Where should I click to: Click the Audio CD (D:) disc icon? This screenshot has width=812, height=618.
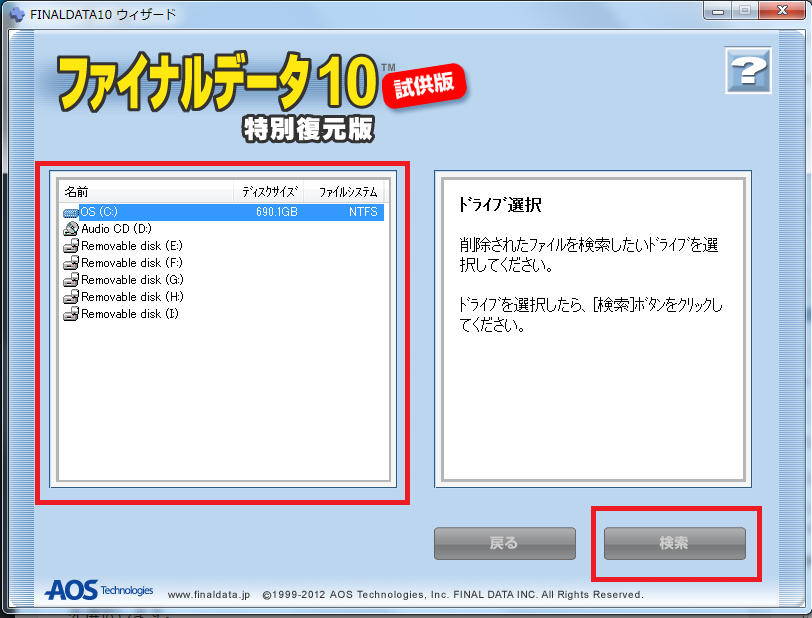coord(70,229)
